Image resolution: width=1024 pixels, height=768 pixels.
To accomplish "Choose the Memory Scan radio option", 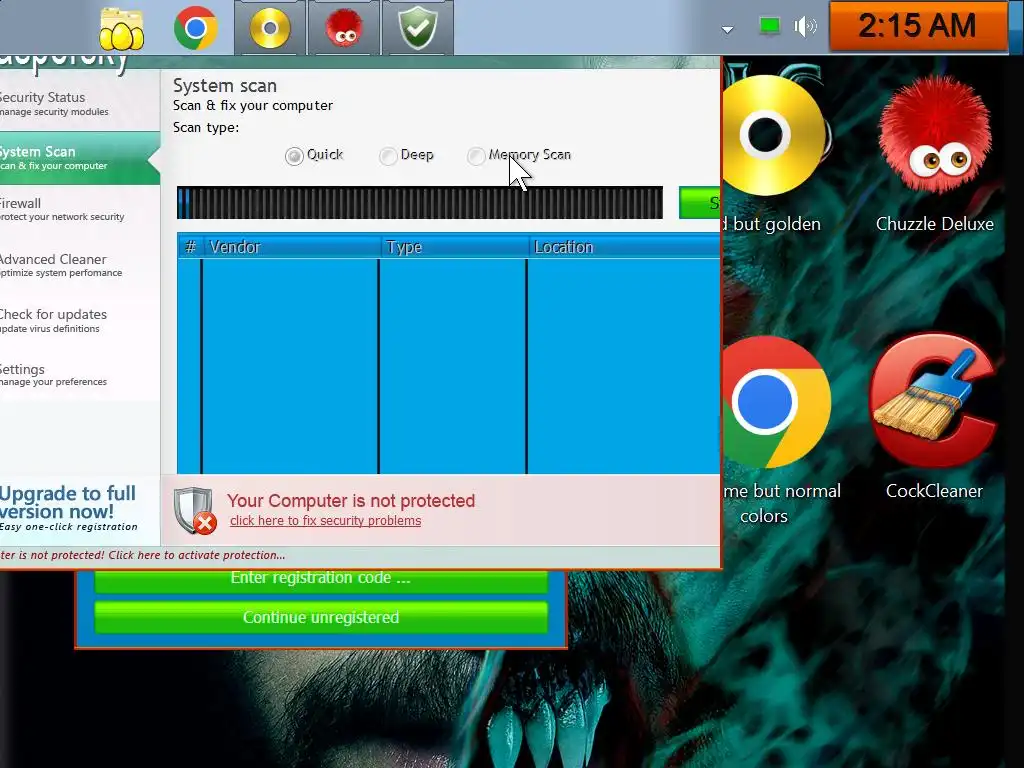I will tap(476, 155).
